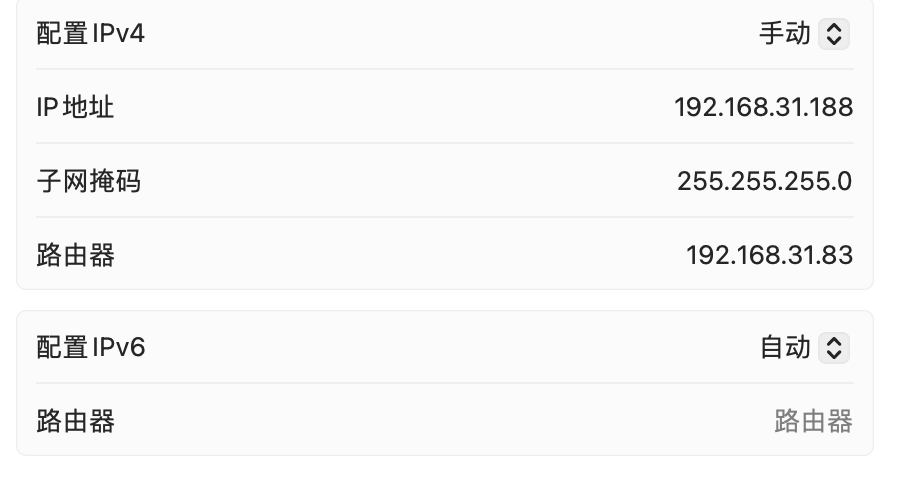908x498 pixels.
Task: Click the IP 地址 label
Action: [x=75, y=107]
